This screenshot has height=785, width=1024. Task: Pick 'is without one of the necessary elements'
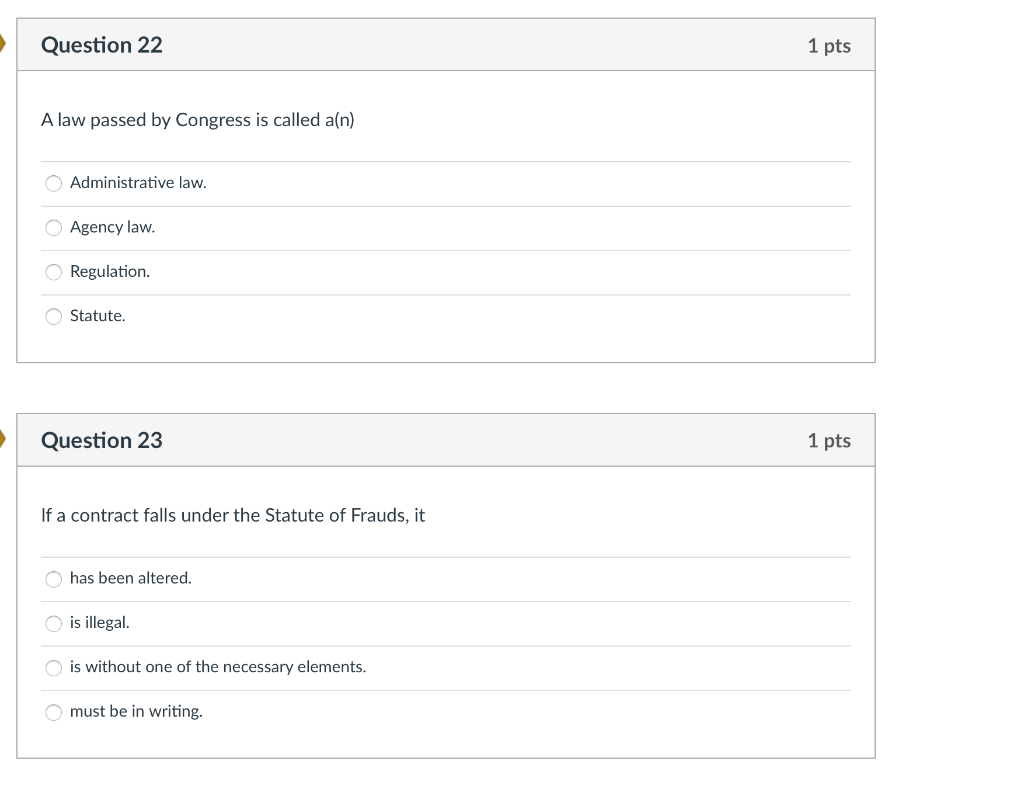tap(54, 668)
